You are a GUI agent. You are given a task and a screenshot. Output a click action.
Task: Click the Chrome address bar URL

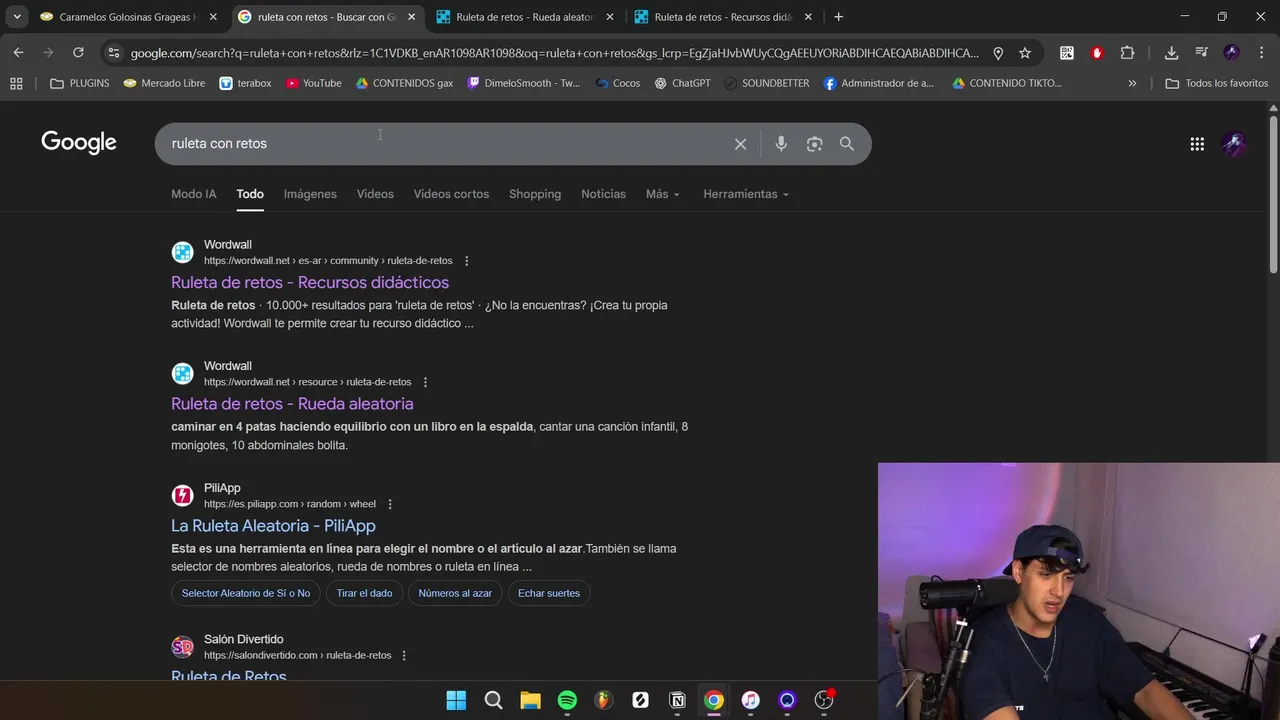coord(555,53)
